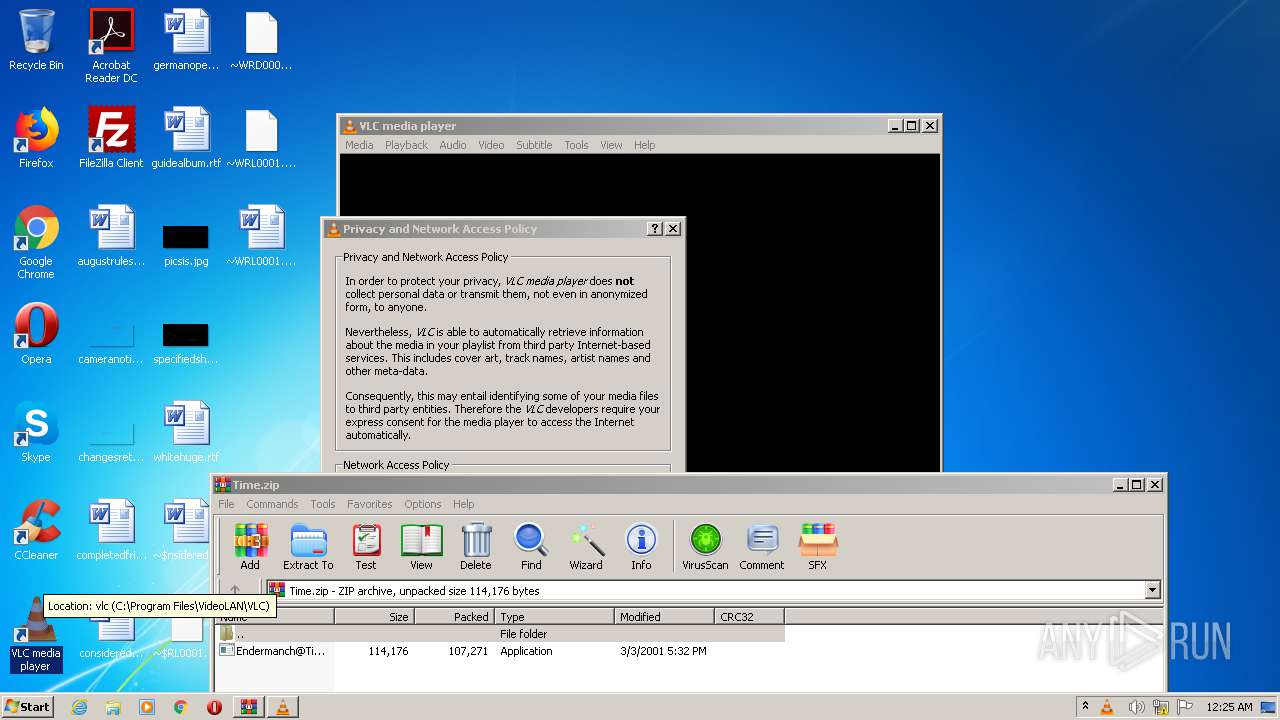
Task: Click the network icon in system tray
Action: pos(1161,707)
